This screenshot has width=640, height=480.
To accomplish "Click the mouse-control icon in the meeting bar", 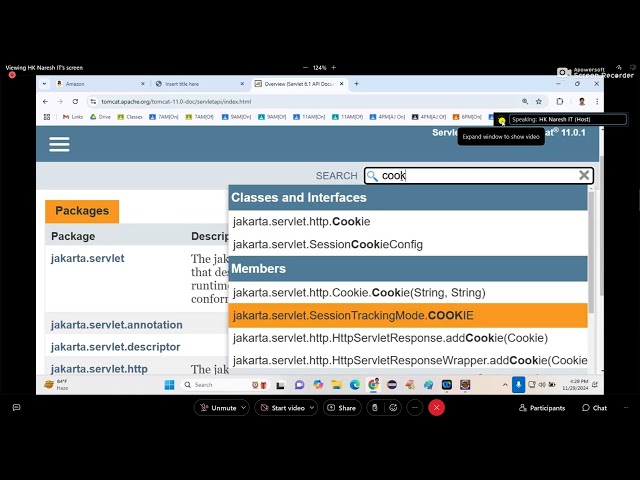I will coord(375,407).
